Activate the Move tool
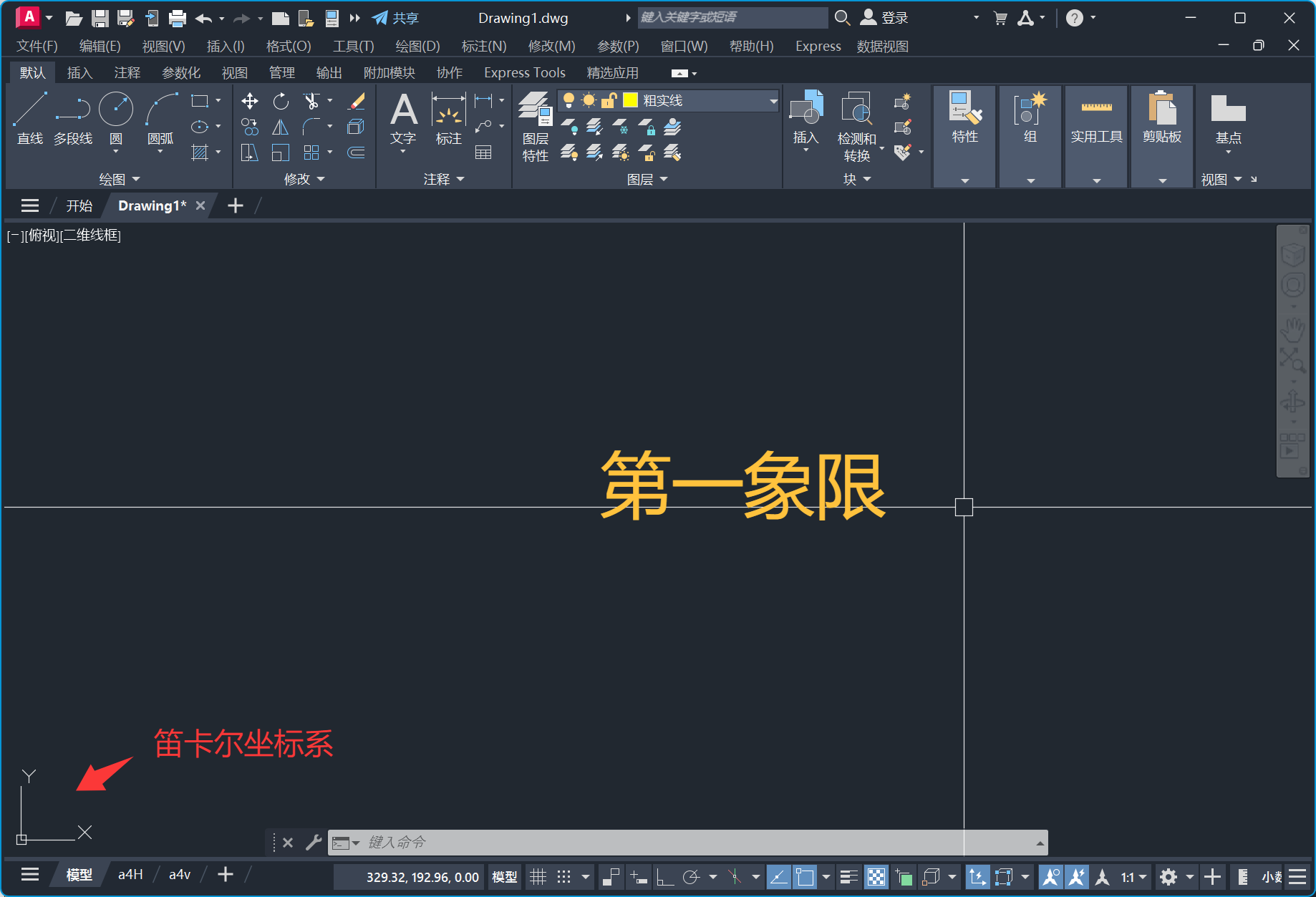Image resolution: width=1316 pixels, height=897 pixels. pos(250,101)
